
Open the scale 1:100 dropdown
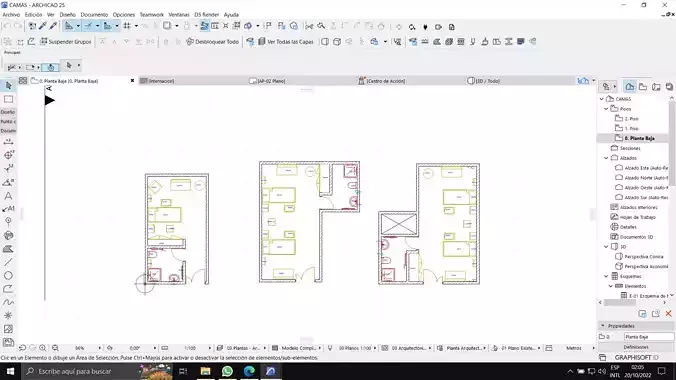point(210,348)
